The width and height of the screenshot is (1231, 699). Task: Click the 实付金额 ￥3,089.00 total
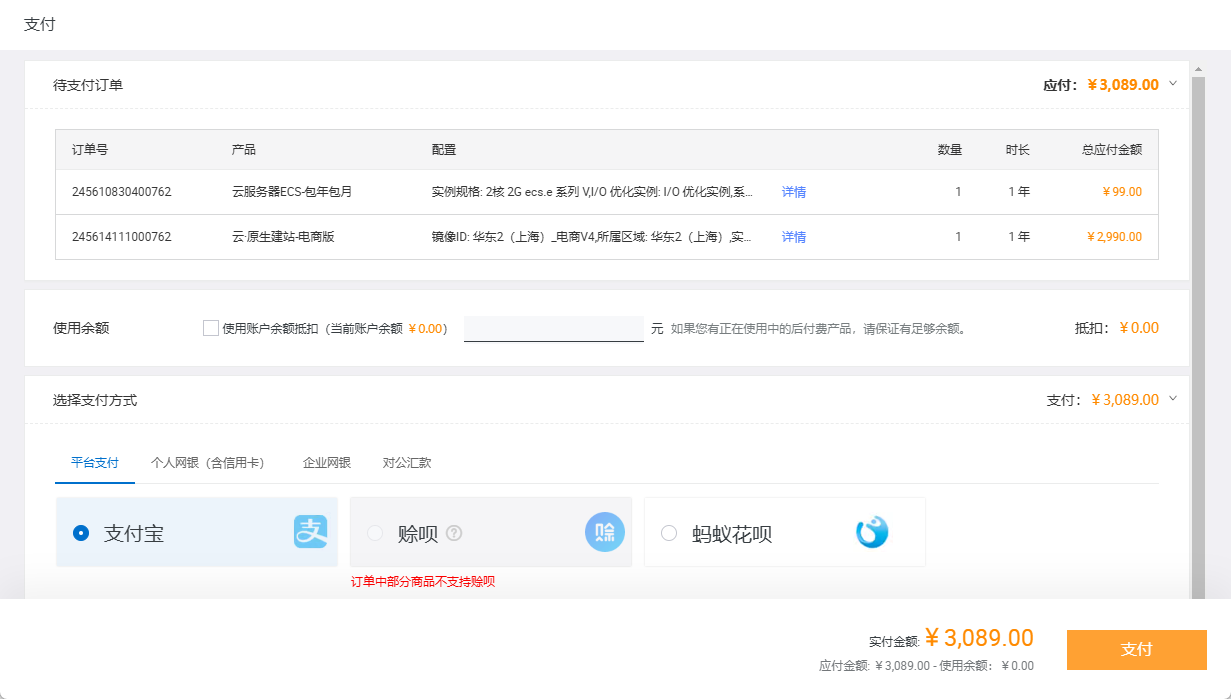click(x=979, y=638)
